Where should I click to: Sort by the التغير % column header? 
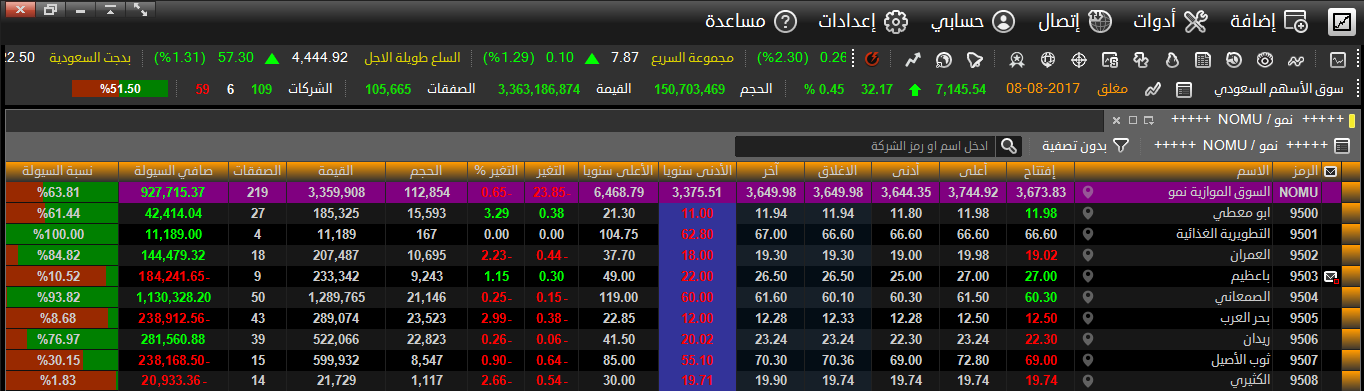point(488,171)
